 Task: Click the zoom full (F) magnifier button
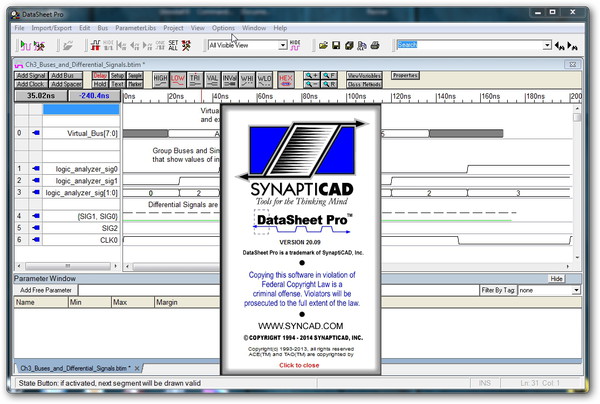[329, 75]
